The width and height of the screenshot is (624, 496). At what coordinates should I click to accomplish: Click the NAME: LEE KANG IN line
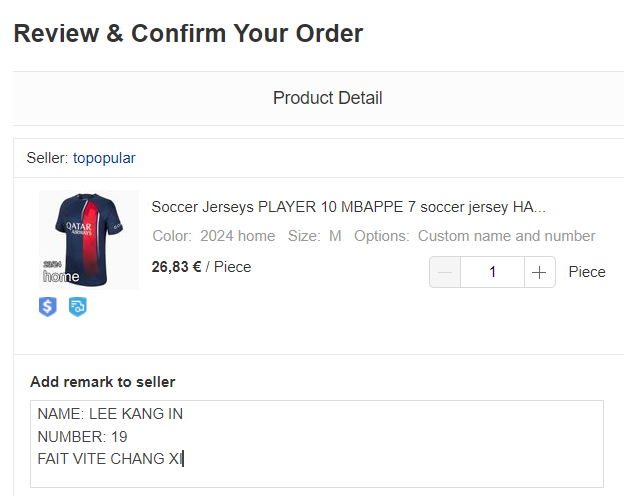tap(110, 414)
